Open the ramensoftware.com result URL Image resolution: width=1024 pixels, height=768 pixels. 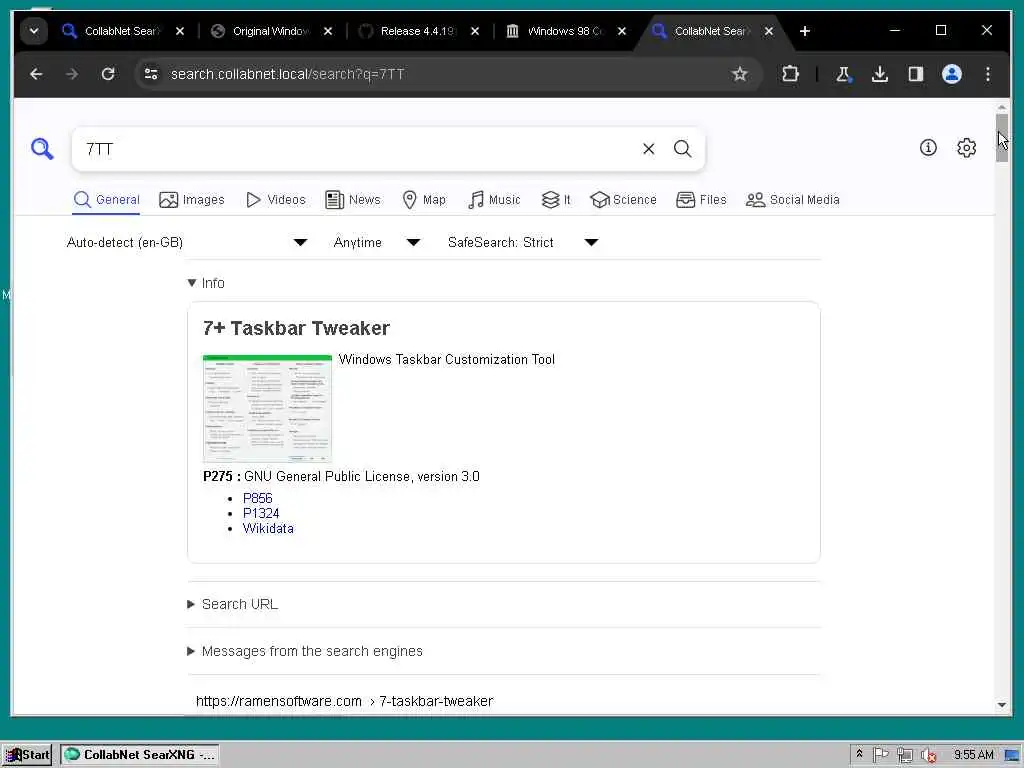(344, 701)
